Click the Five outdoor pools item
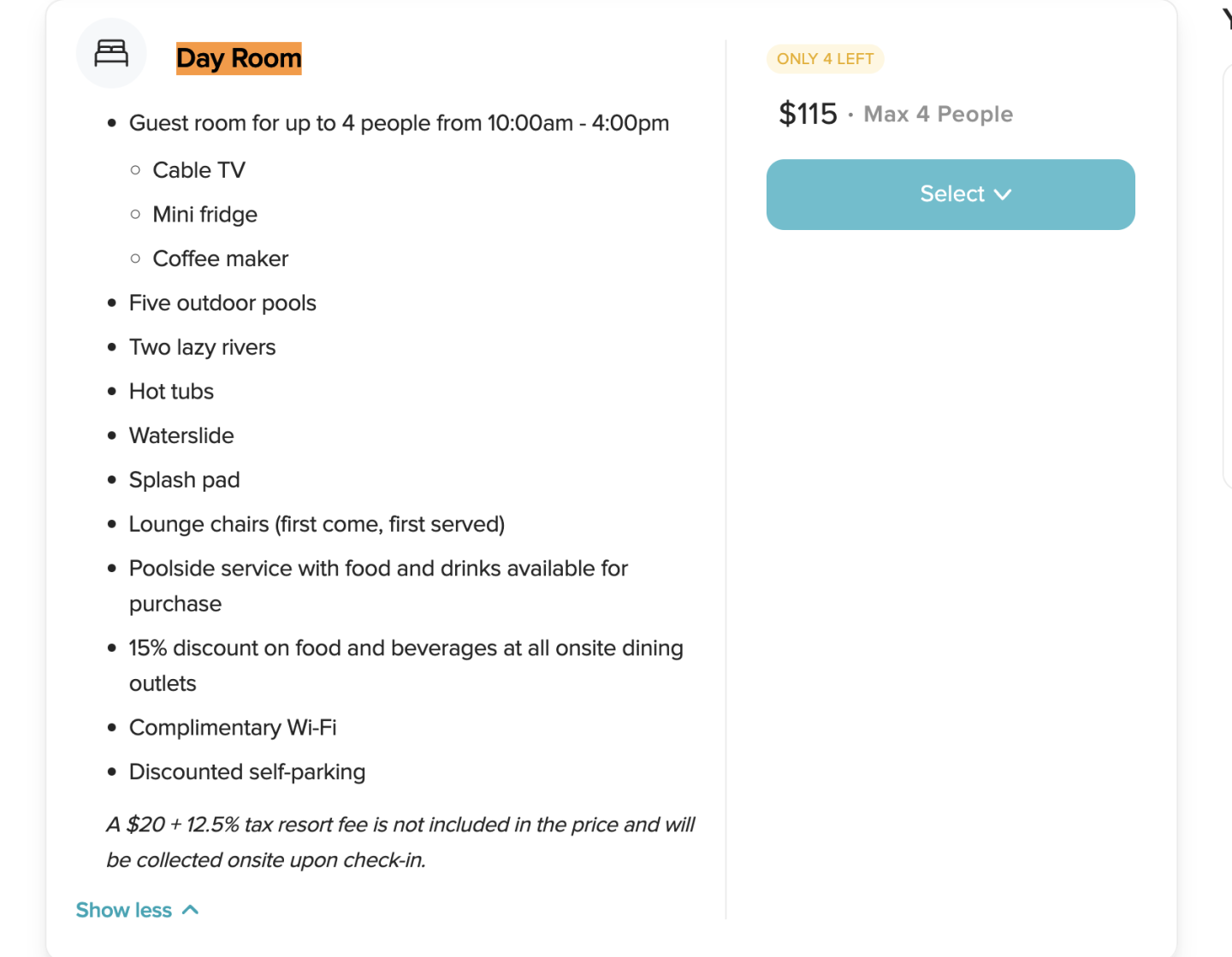 tap(222, 303)
